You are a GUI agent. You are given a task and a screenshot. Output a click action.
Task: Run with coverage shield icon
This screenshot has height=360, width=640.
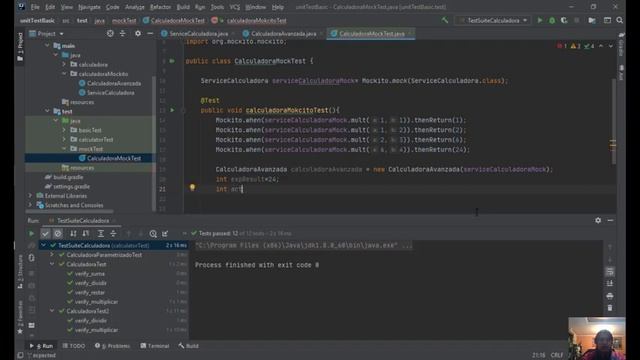coord(564,20)
